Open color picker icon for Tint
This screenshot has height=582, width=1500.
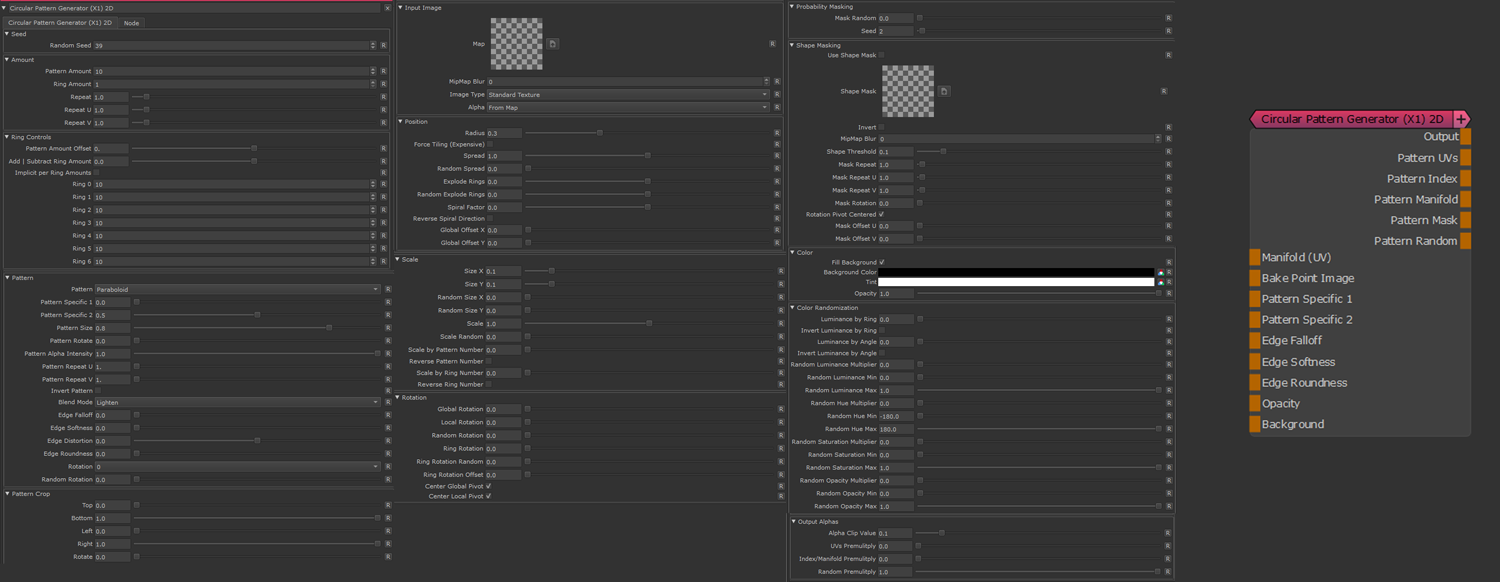pyautogui.click(x=1160, y=282)
